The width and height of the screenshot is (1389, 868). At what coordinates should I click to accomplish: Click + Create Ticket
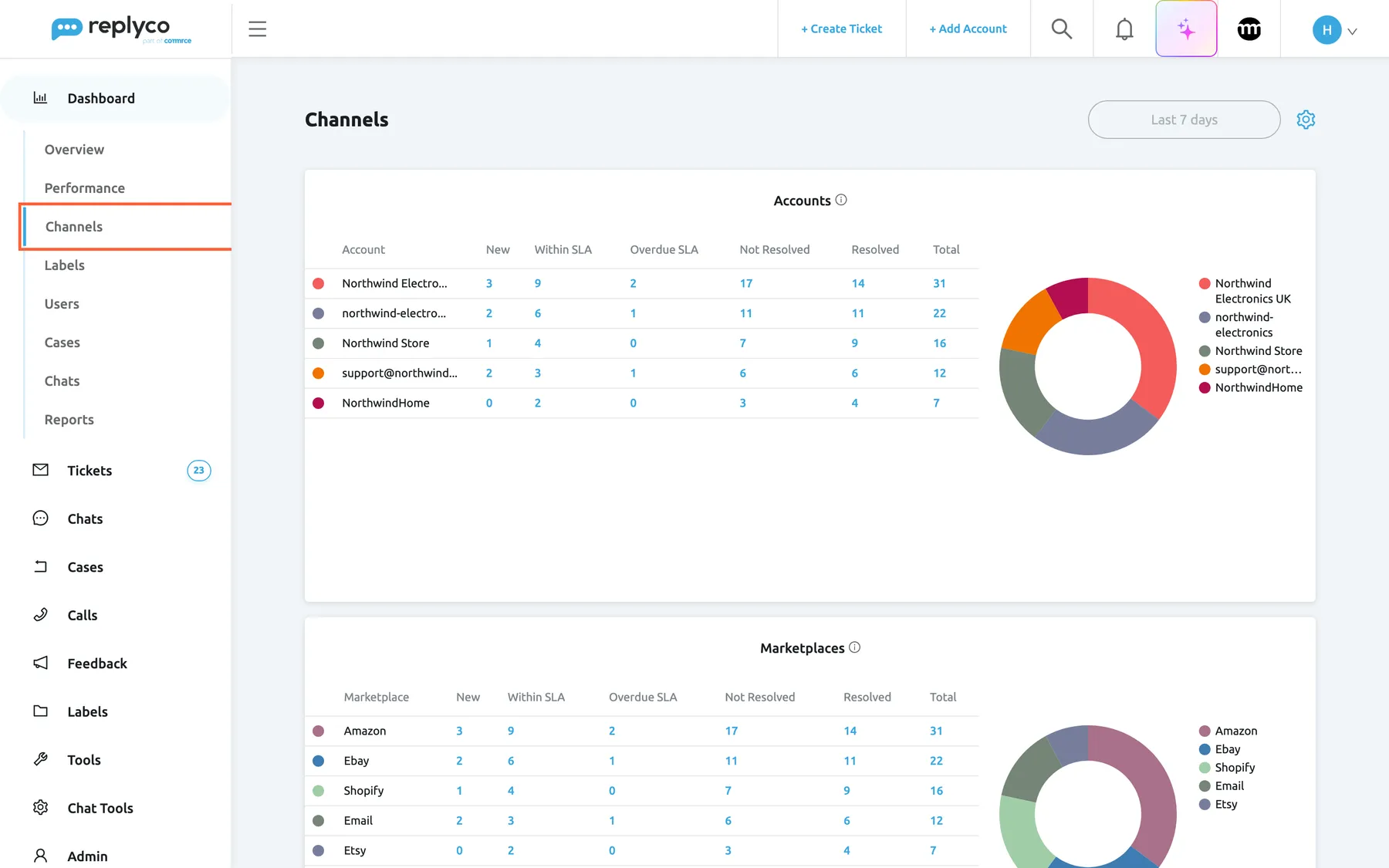coord(841,29)
